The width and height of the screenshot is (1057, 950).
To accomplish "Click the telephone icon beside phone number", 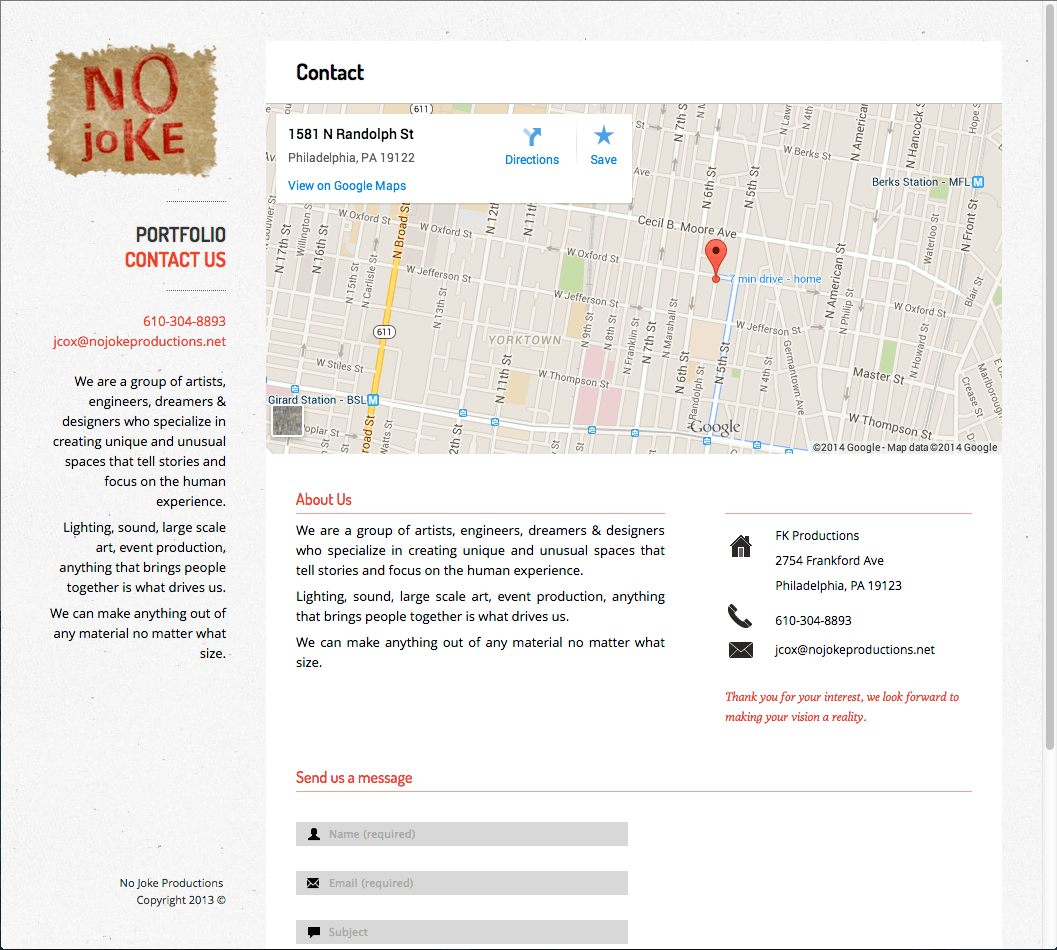I will 740,617.
